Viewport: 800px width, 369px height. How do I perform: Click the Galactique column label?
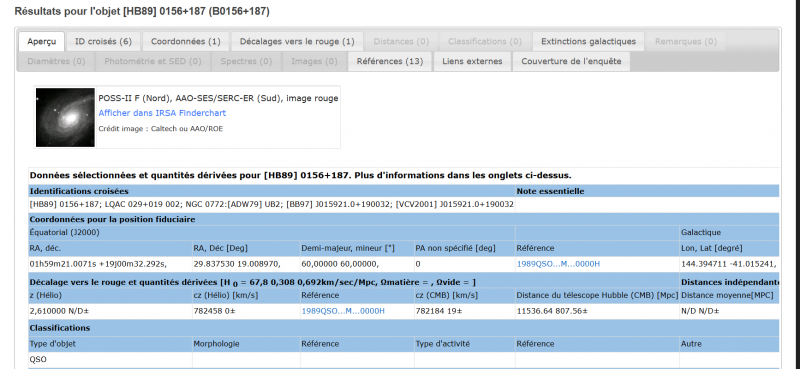pyautogui.click(x=701, y=232)
